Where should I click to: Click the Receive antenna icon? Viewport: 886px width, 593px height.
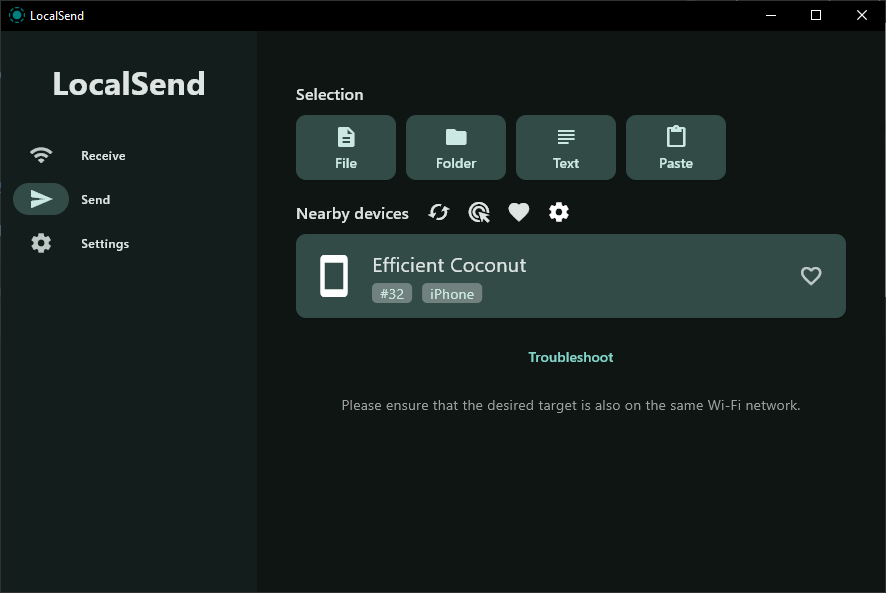pos(40,155)
